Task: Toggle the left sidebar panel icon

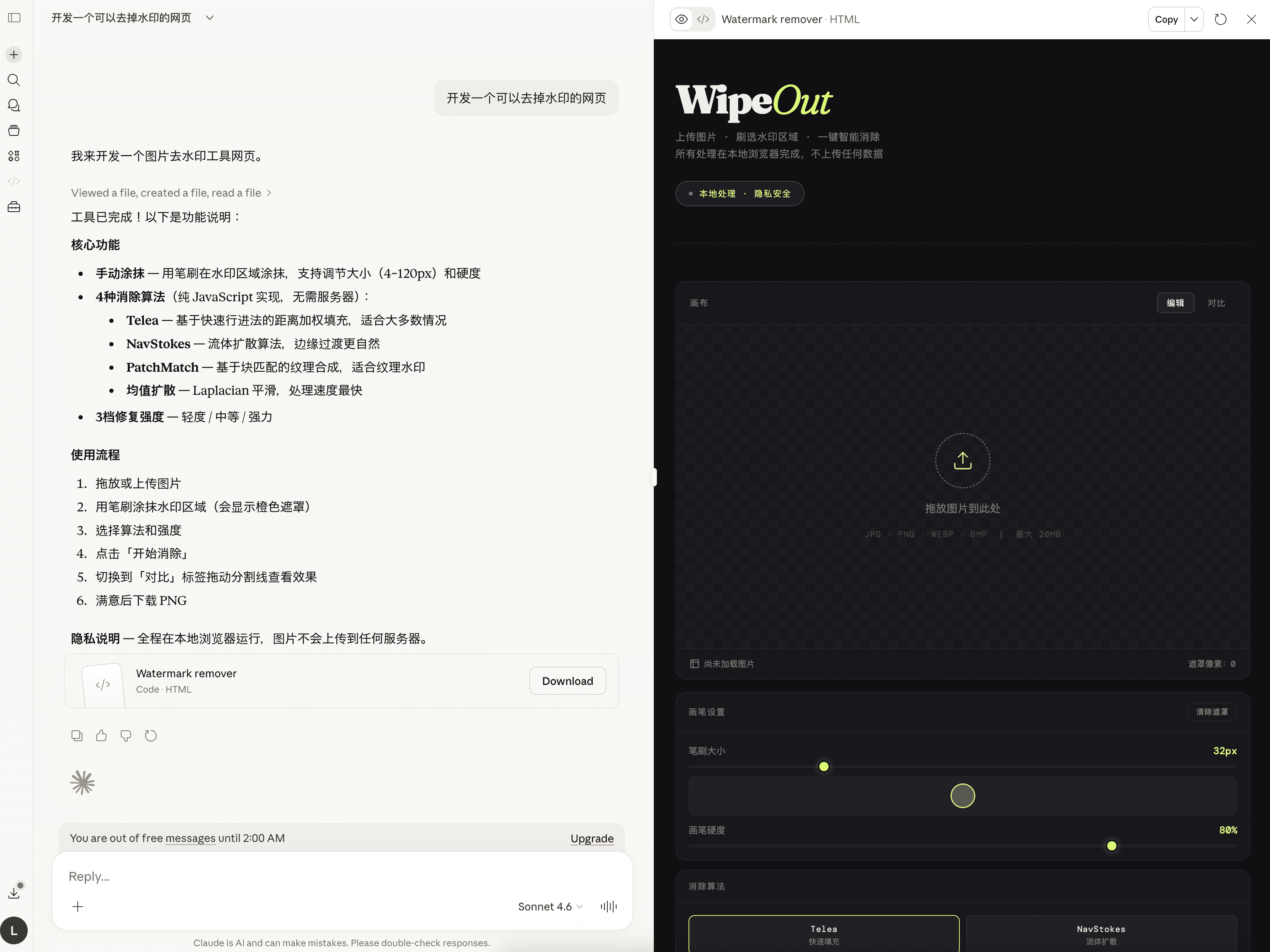Action: [x=14, y=18]
